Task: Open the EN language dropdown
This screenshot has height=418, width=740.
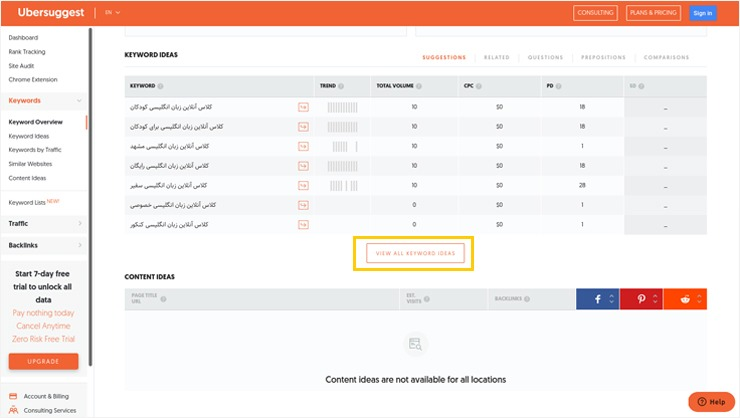Action: click(x=112, y=13)
